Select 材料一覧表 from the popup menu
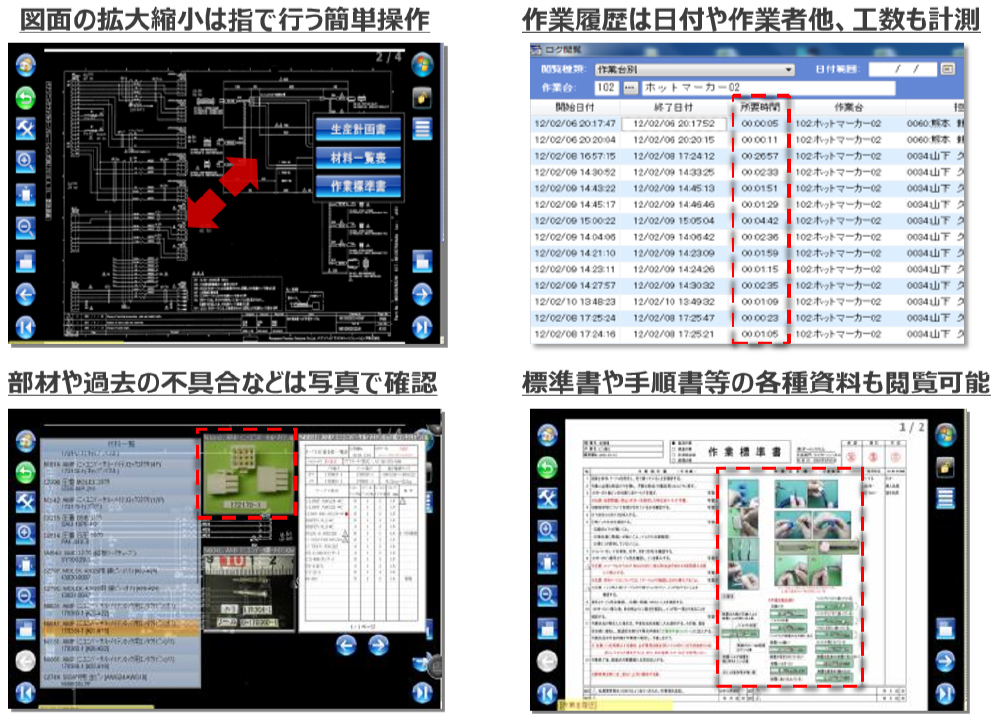 [x=358, y=158]
